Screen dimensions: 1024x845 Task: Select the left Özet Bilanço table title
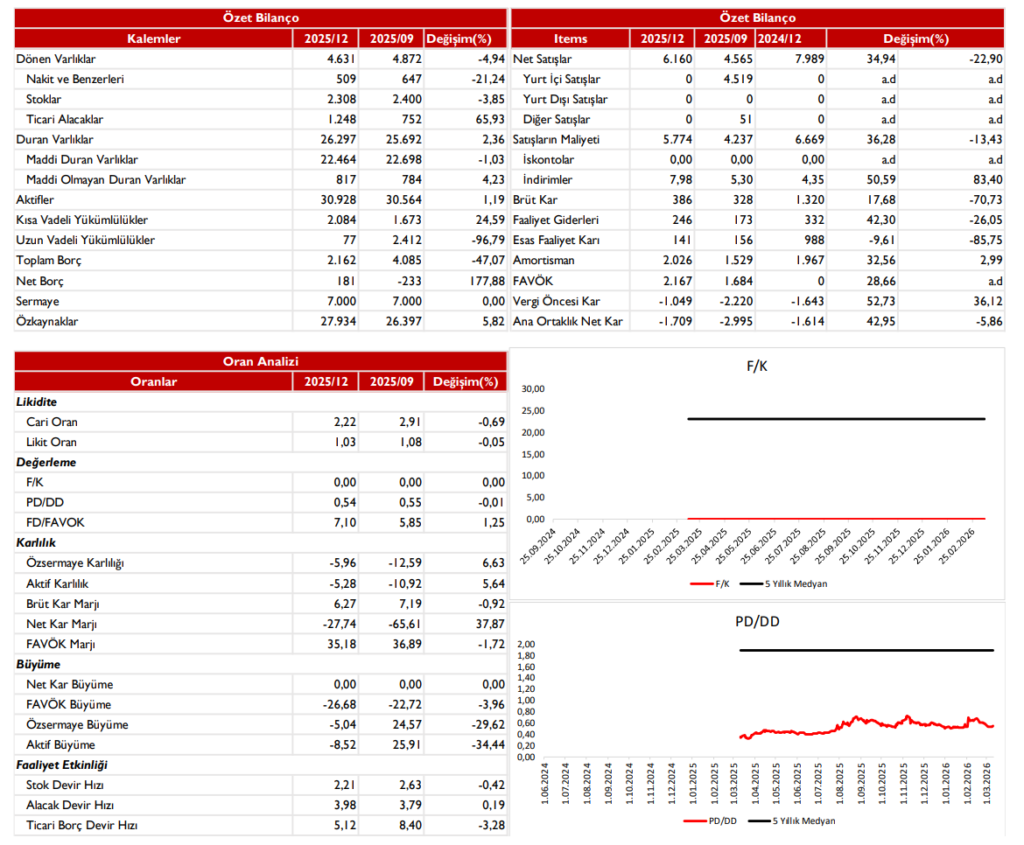(x=258, y=17)
